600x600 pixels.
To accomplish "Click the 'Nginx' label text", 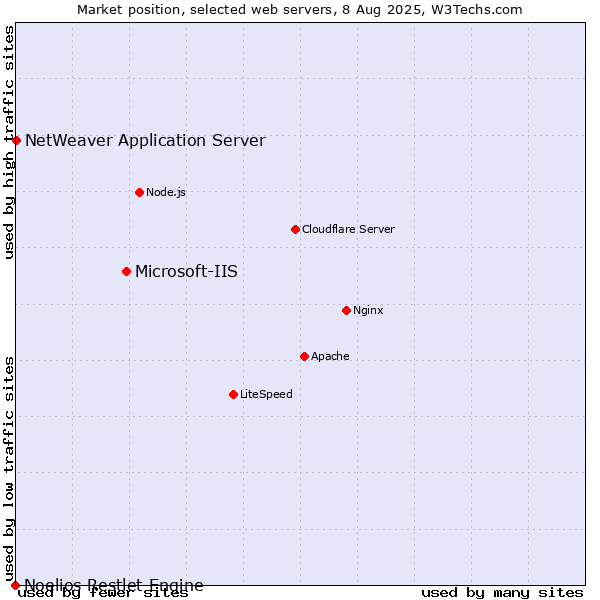I will coord(368,310).
